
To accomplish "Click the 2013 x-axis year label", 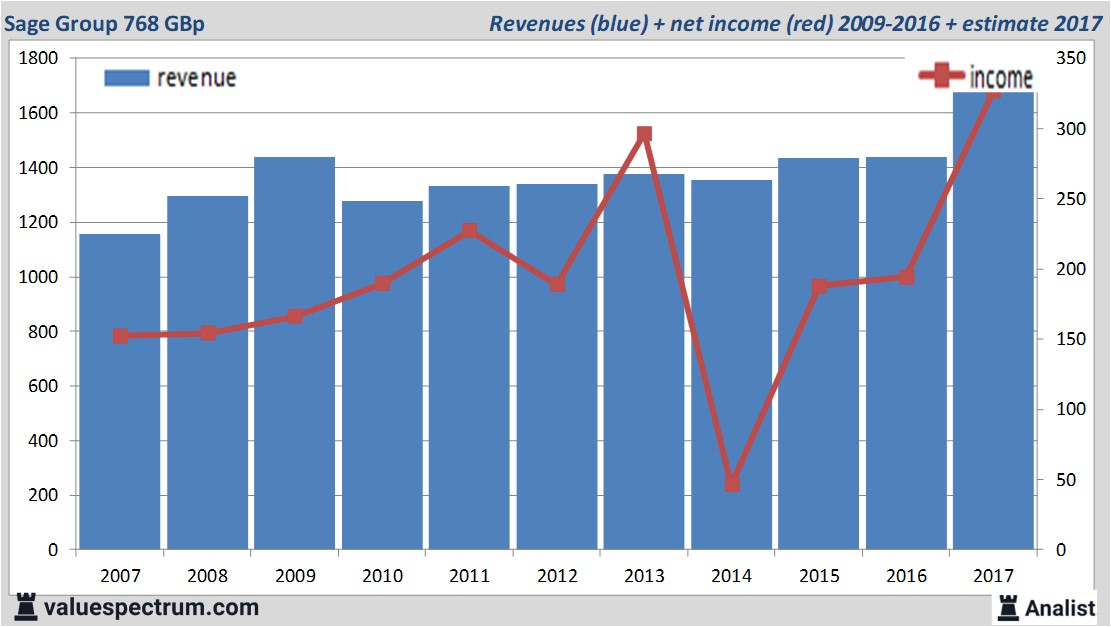I will (x=645, y=575).
